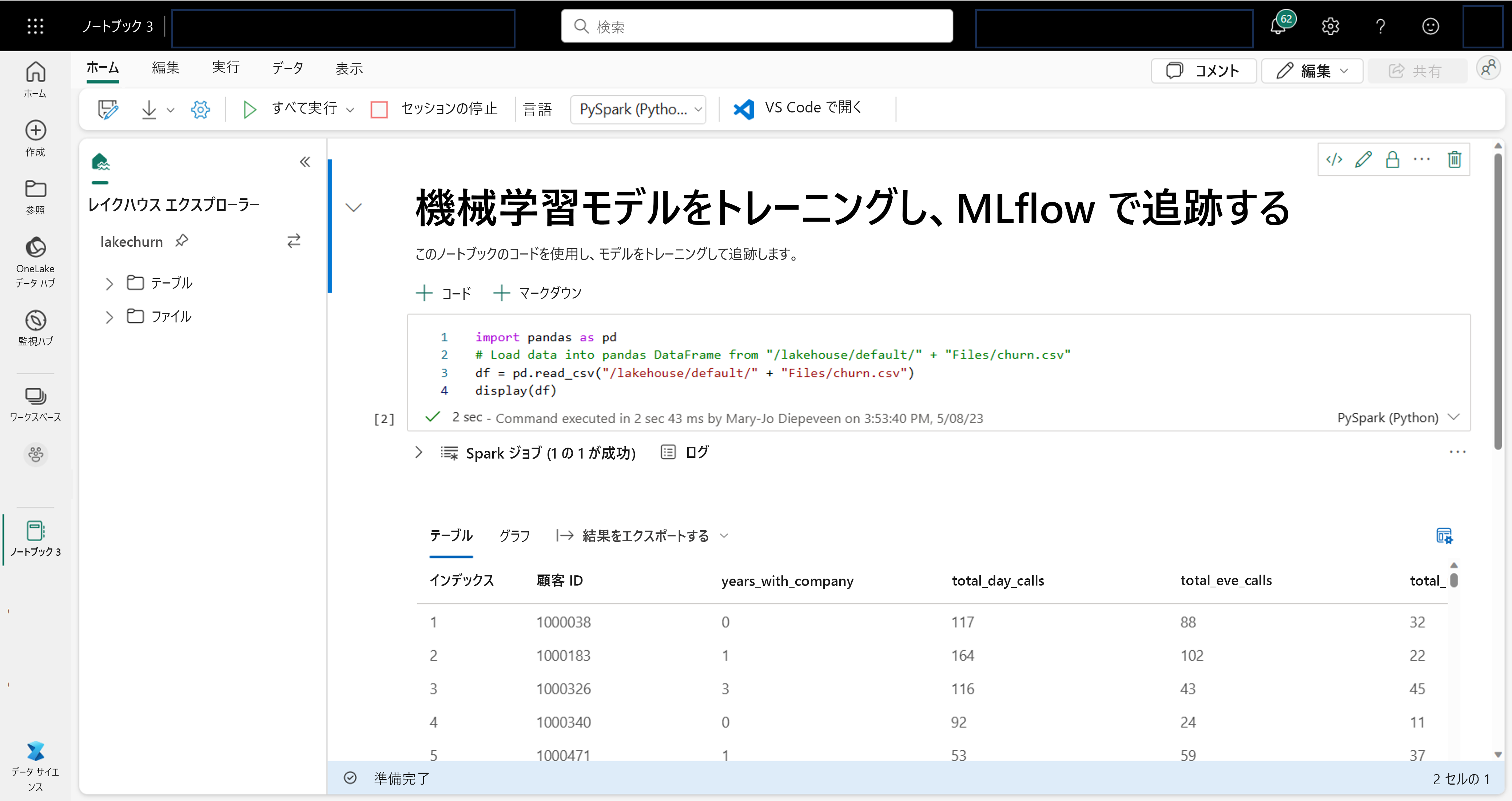Screen dimensions: 1512x801
Task: Add a markdown cell with + マークダウン
Action: point(537,293)
